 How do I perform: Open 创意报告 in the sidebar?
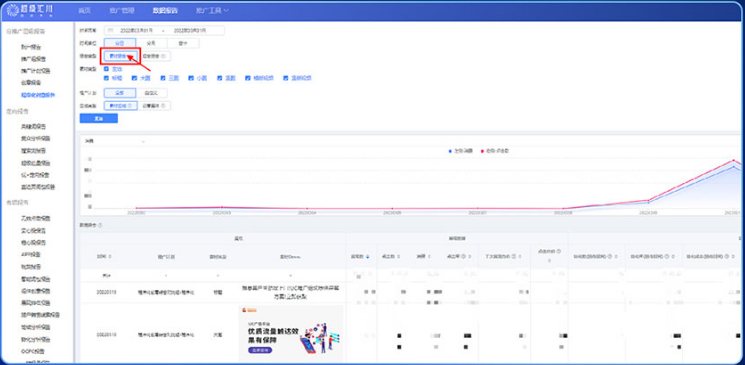[x=31, y=83]
